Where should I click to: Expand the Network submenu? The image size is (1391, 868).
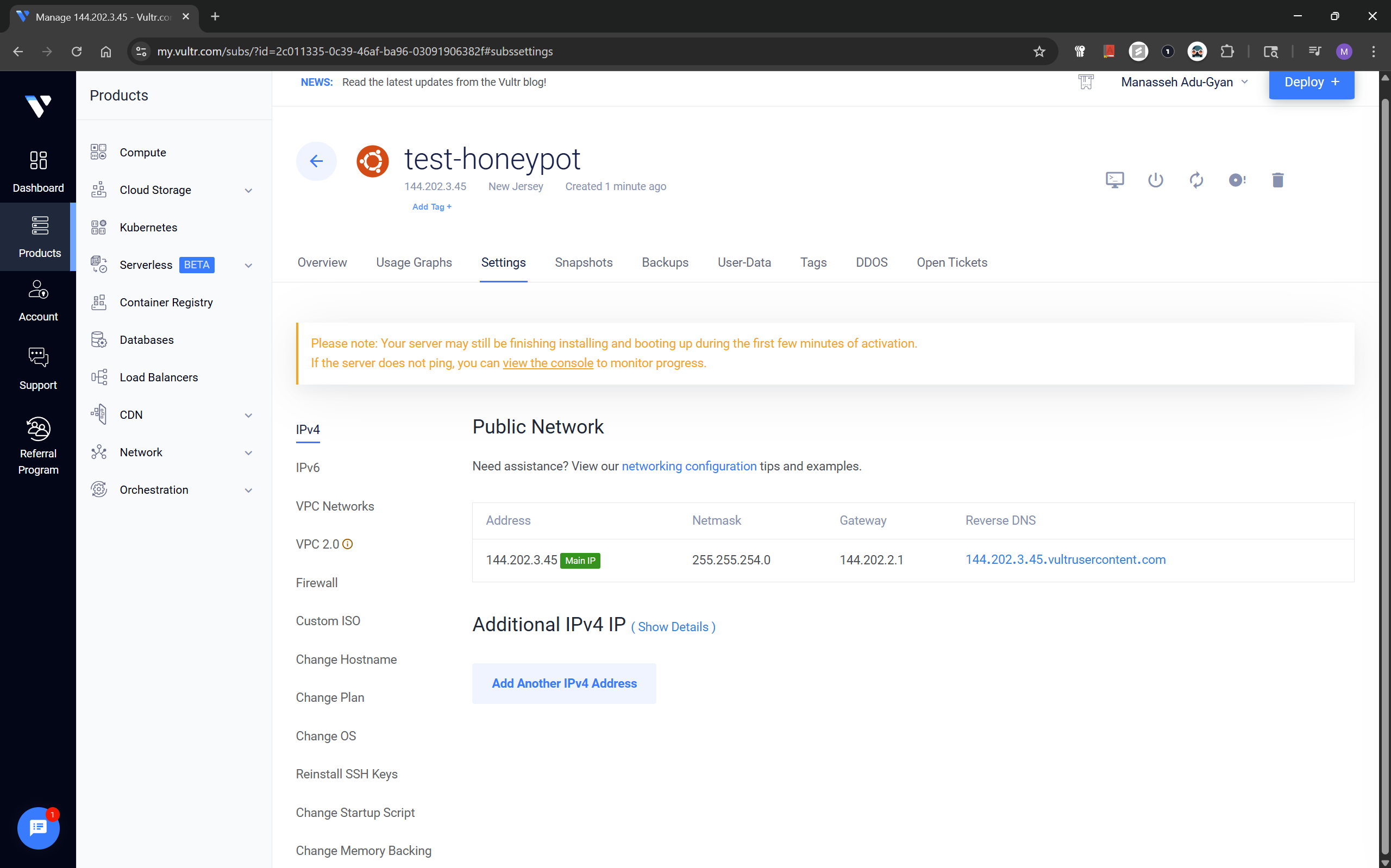(x=248, y=453)
